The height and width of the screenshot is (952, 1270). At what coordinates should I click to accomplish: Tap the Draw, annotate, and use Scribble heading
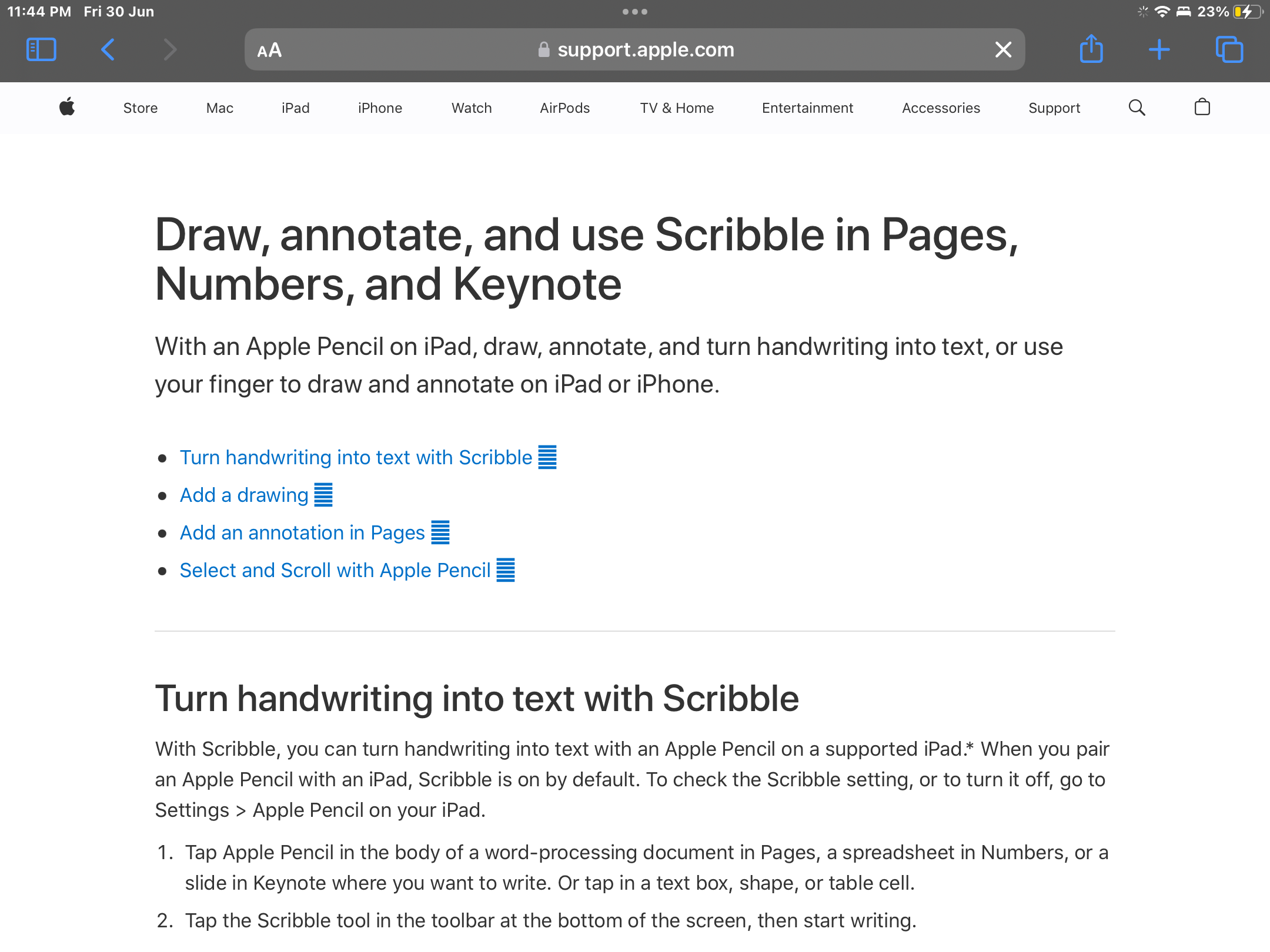tap(587, 259)
